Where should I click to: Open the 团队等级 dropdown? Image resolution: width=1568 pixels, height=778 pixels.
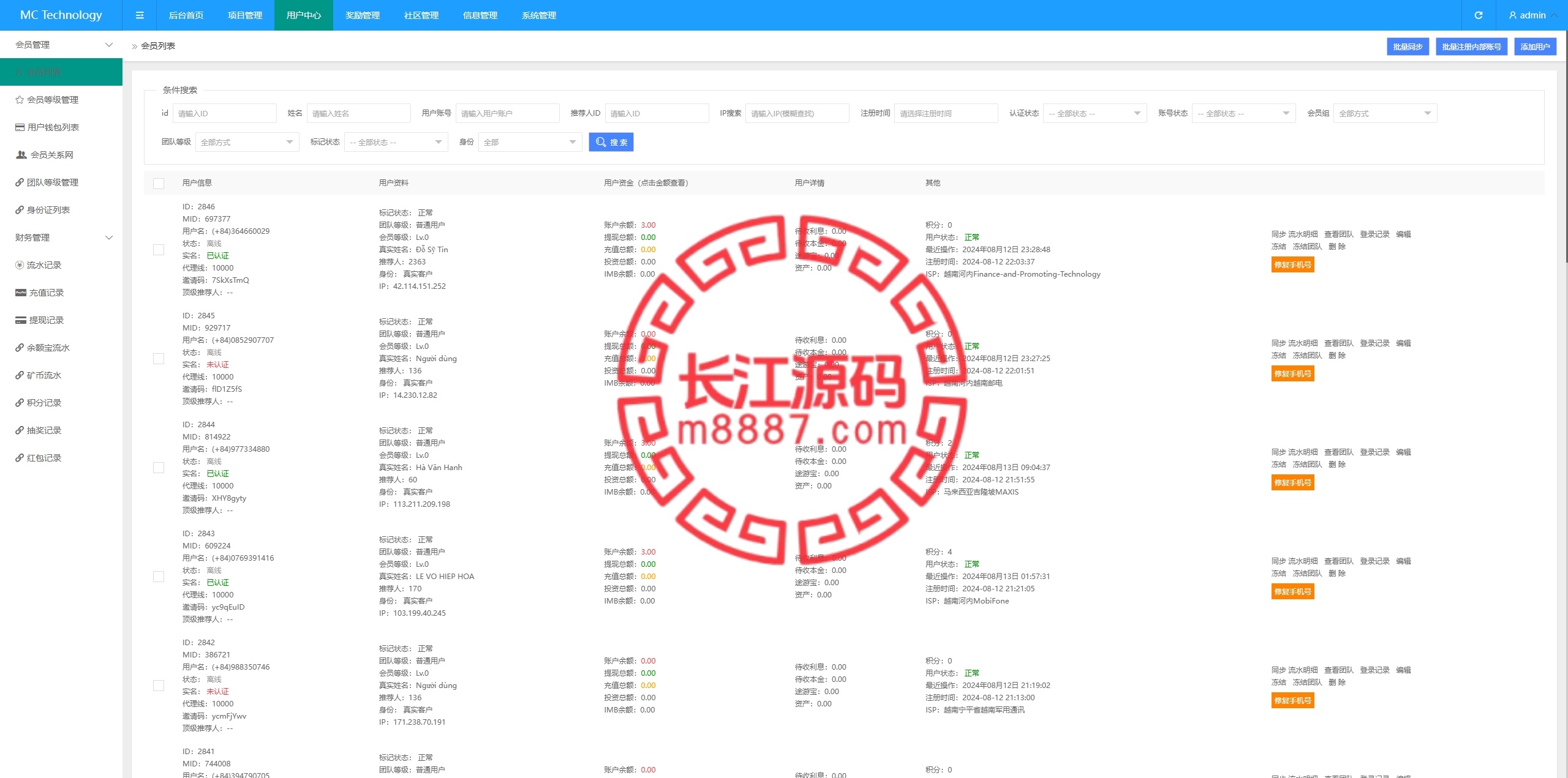click(x=247, y=142)
